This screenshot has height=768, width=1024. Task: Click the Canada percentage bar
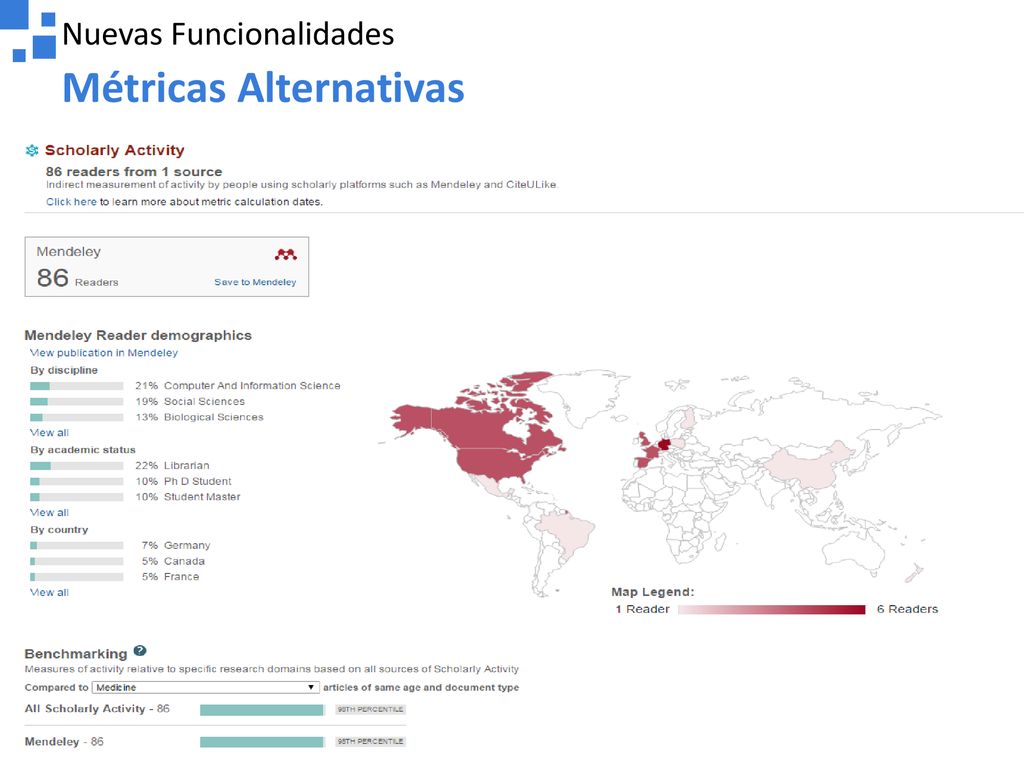(76, 561)
